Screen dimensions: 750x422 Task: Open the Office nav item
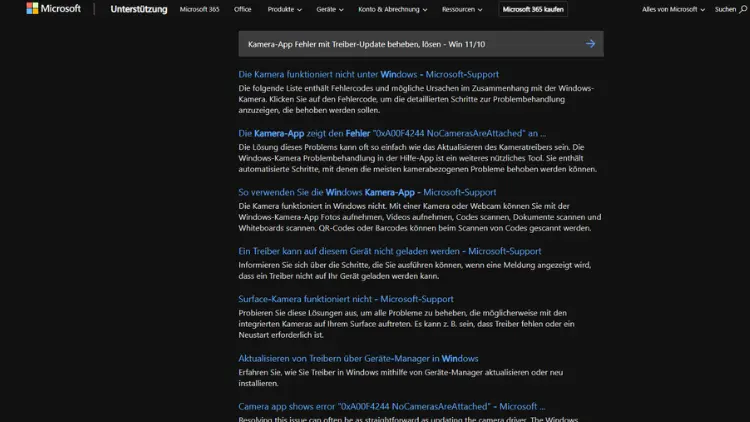(243, 9)
